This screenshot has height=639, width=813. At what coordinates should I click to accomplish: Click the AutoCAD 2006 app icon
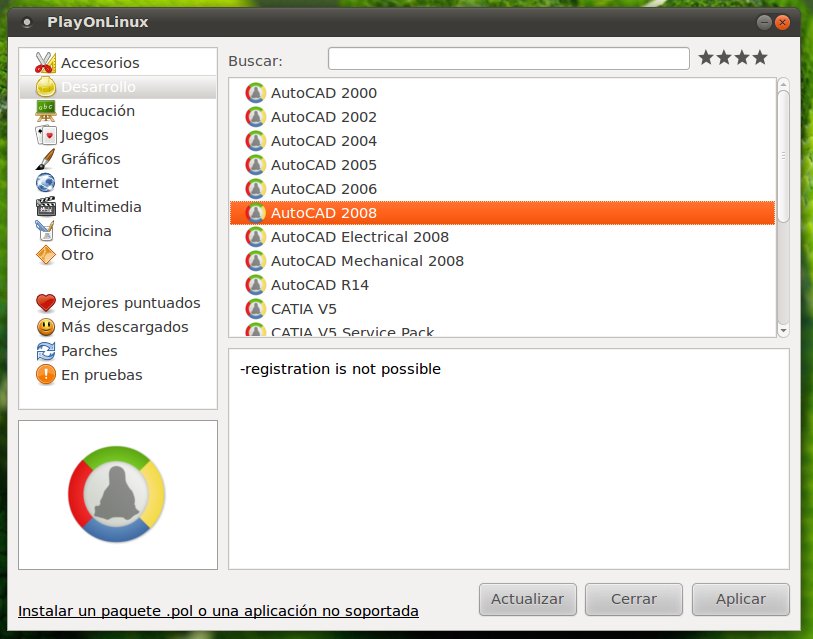256,189
